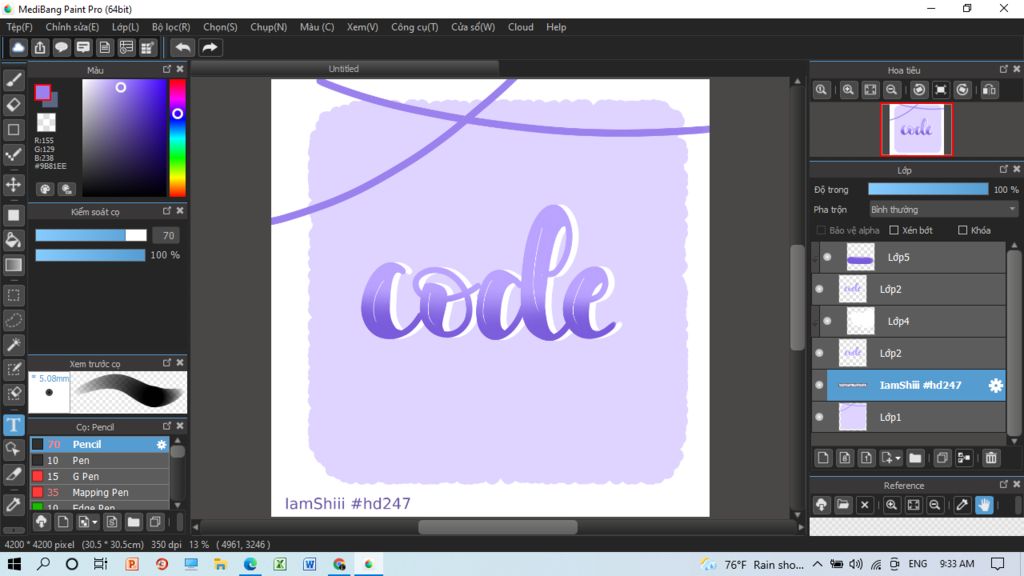Open the Công cụ(T) menu

tap(415, 27)
